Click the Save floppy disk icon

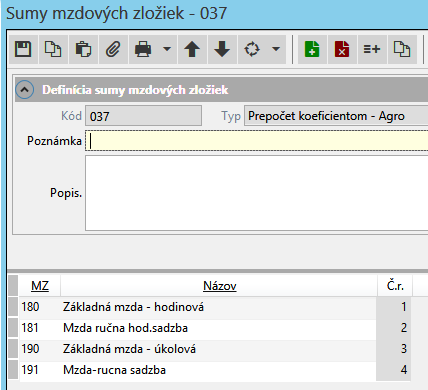point(23,49)
